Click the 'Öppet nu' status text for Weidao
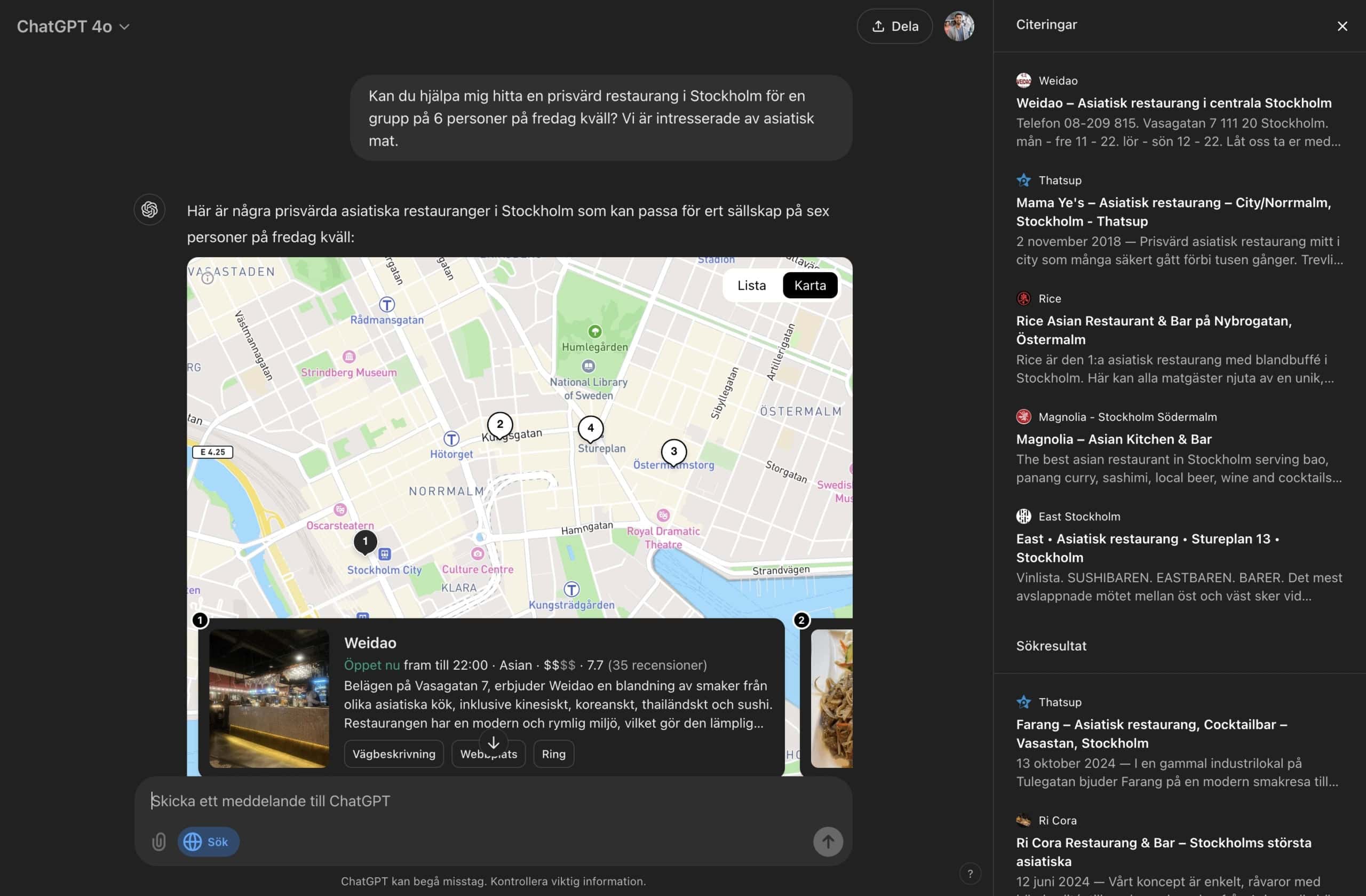Screen dimensions: 1366x896 [372, 665]
